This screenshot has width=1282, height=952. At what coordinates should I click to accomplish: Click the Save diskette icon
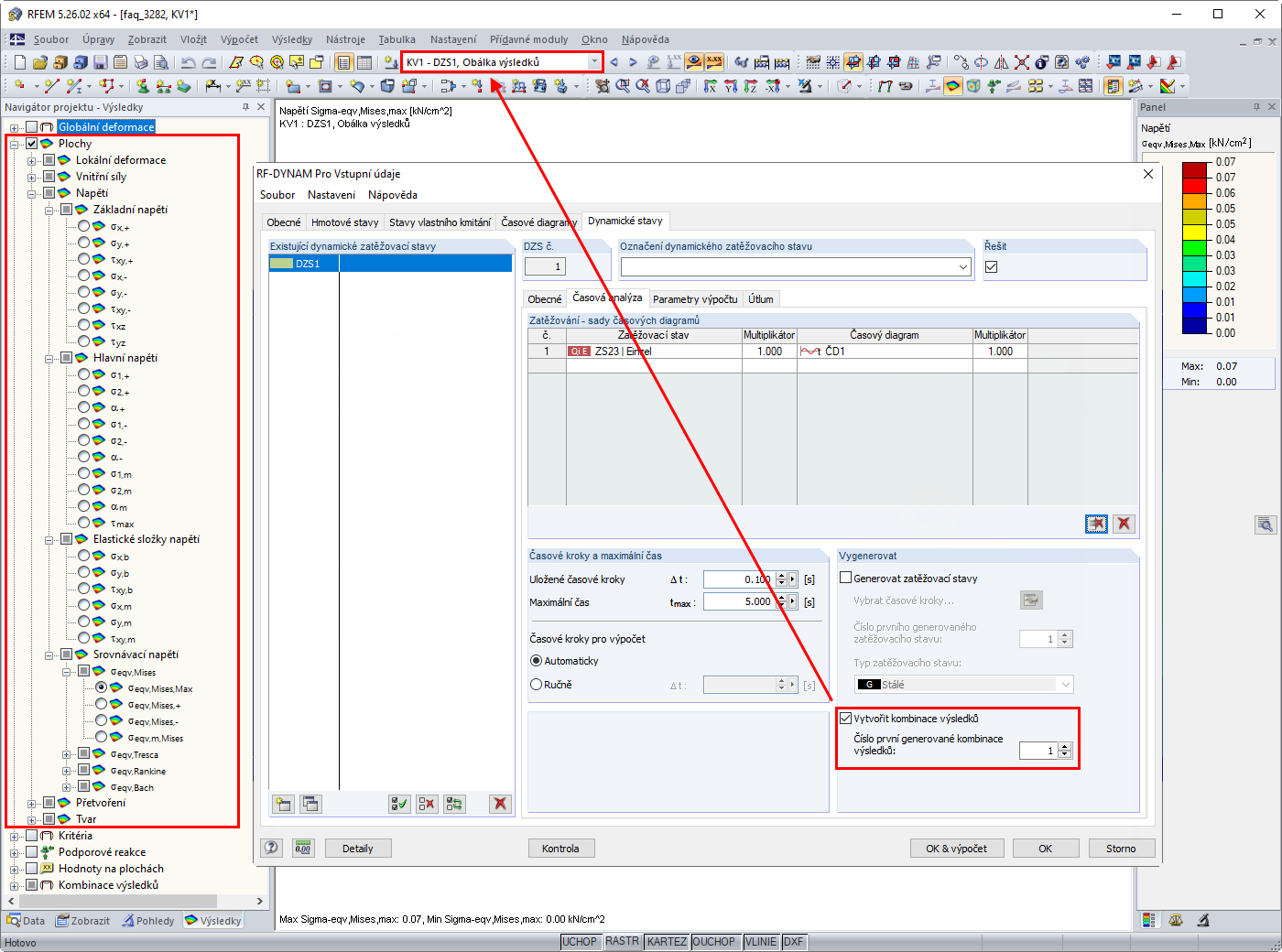101,62
